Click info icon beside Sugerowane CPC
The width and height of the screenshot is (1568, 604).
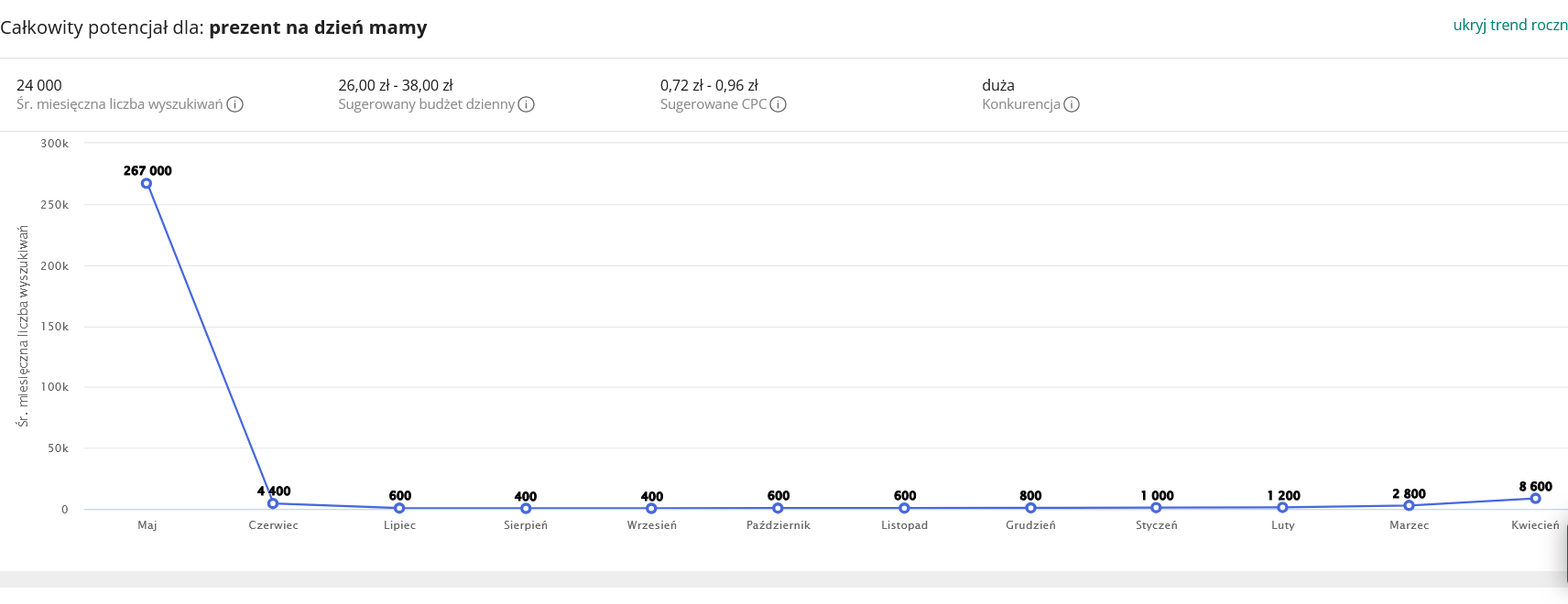click(779, 104)
